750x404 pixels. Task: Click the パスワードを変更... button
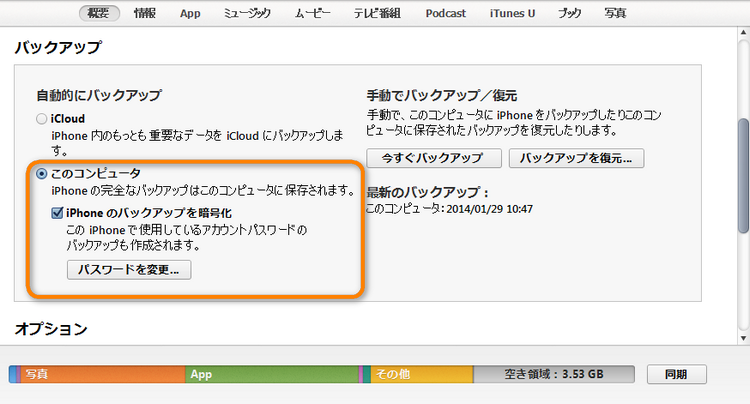point(129,270)
